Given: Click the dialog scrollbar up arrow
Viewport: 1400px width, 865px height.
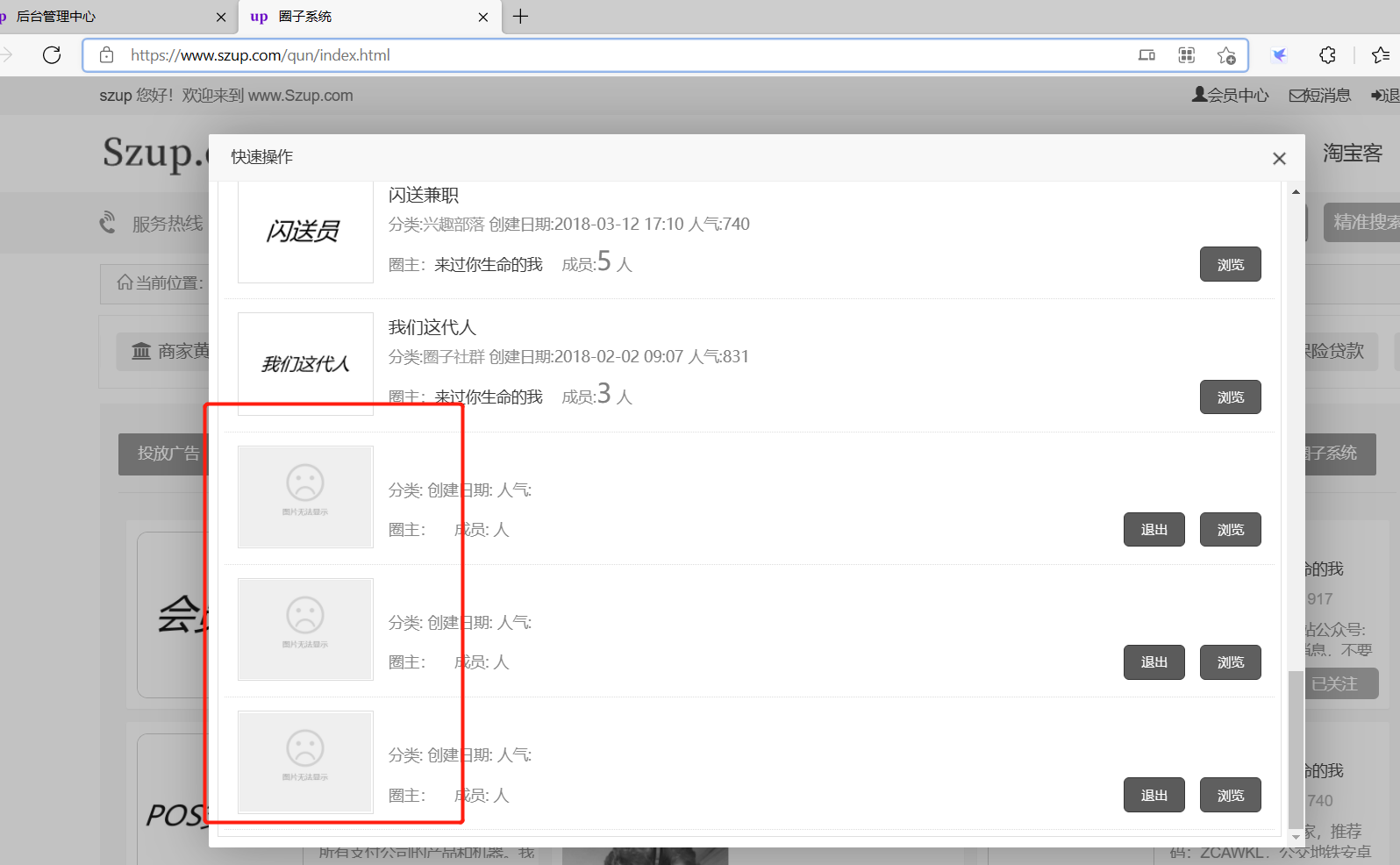Looking at the screenshot, I should point(1296,191).
